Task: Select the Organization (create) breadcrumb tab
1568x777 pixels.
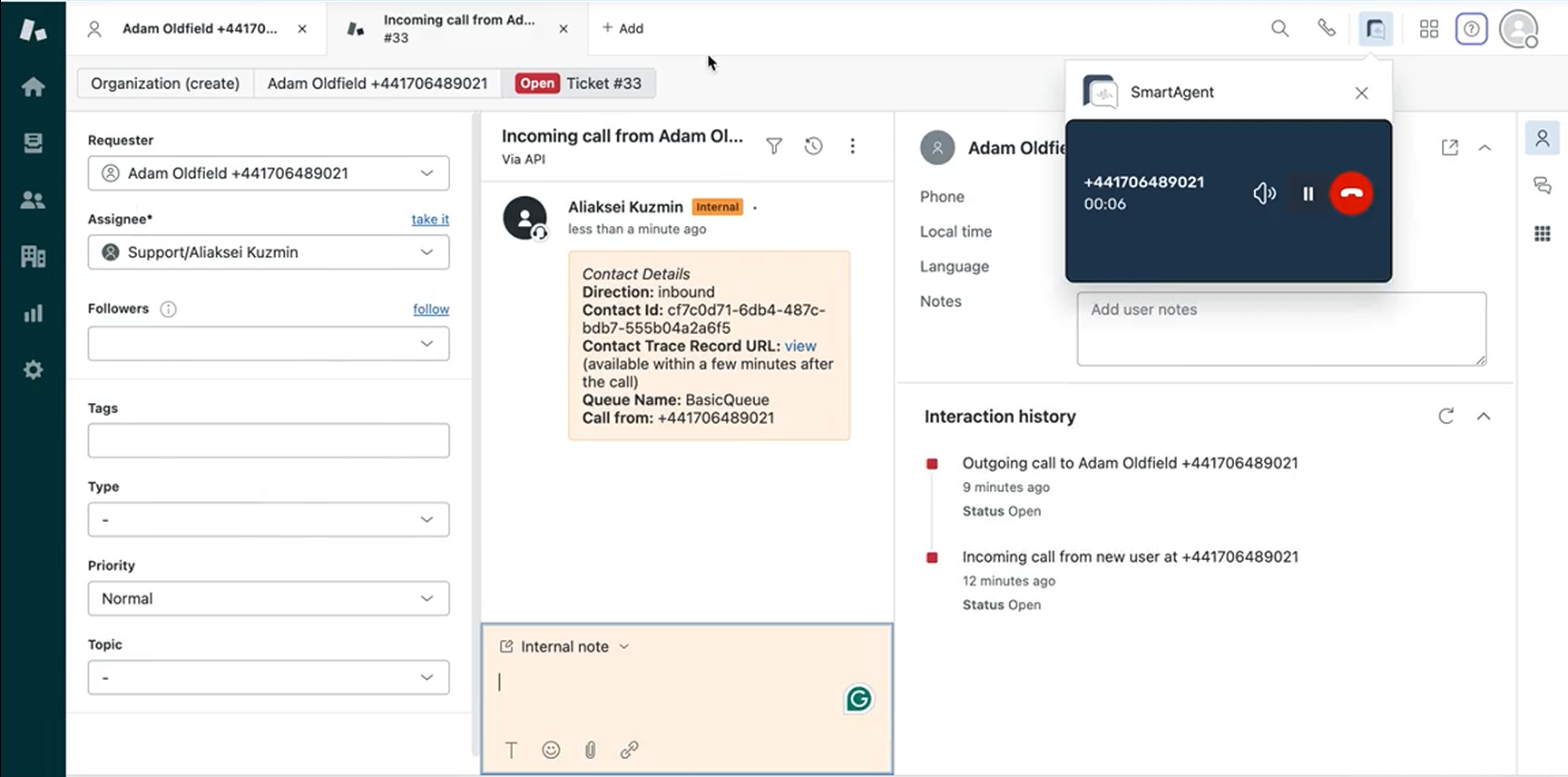Action: 165,84
